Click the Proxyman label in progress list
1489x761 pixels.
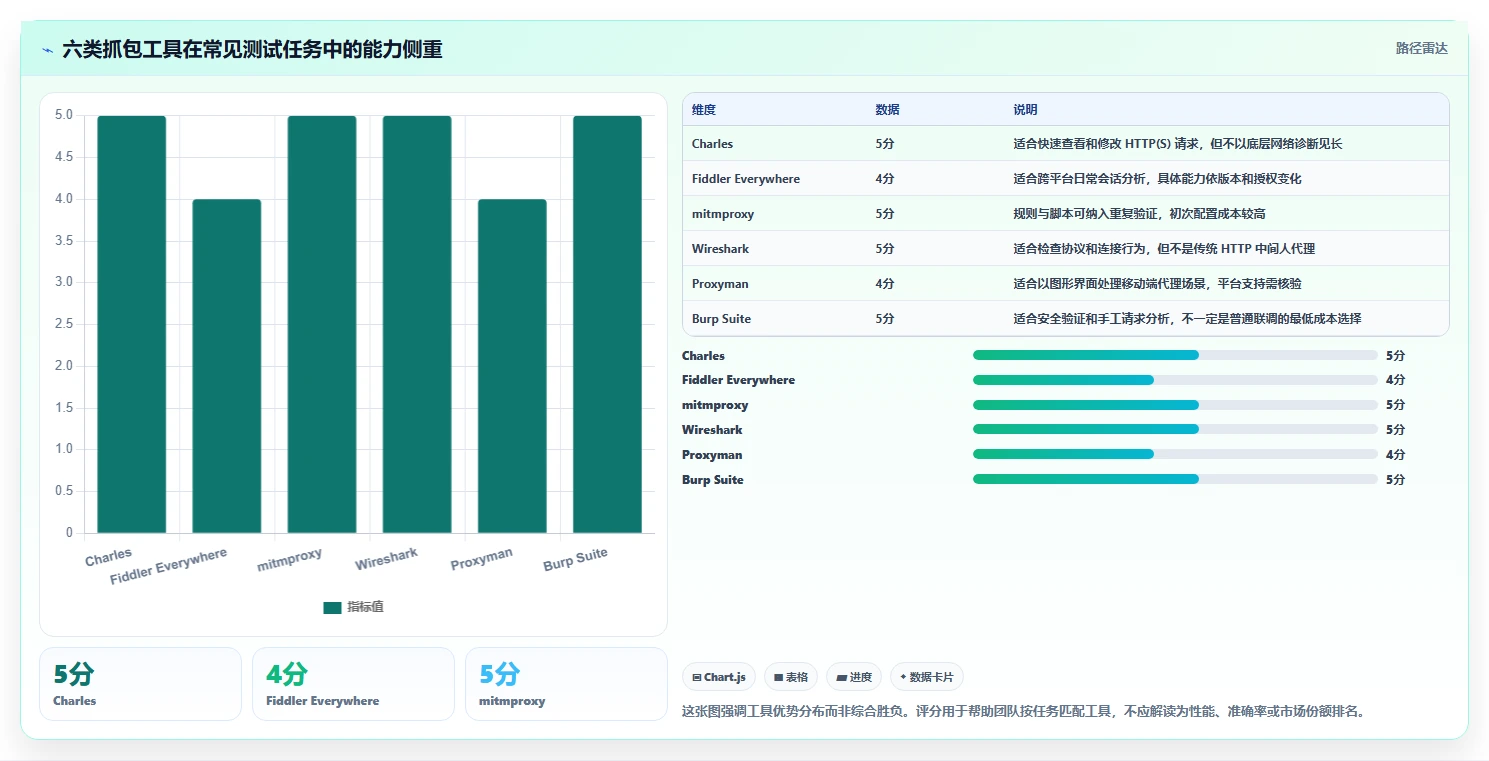tap(712, 455)
